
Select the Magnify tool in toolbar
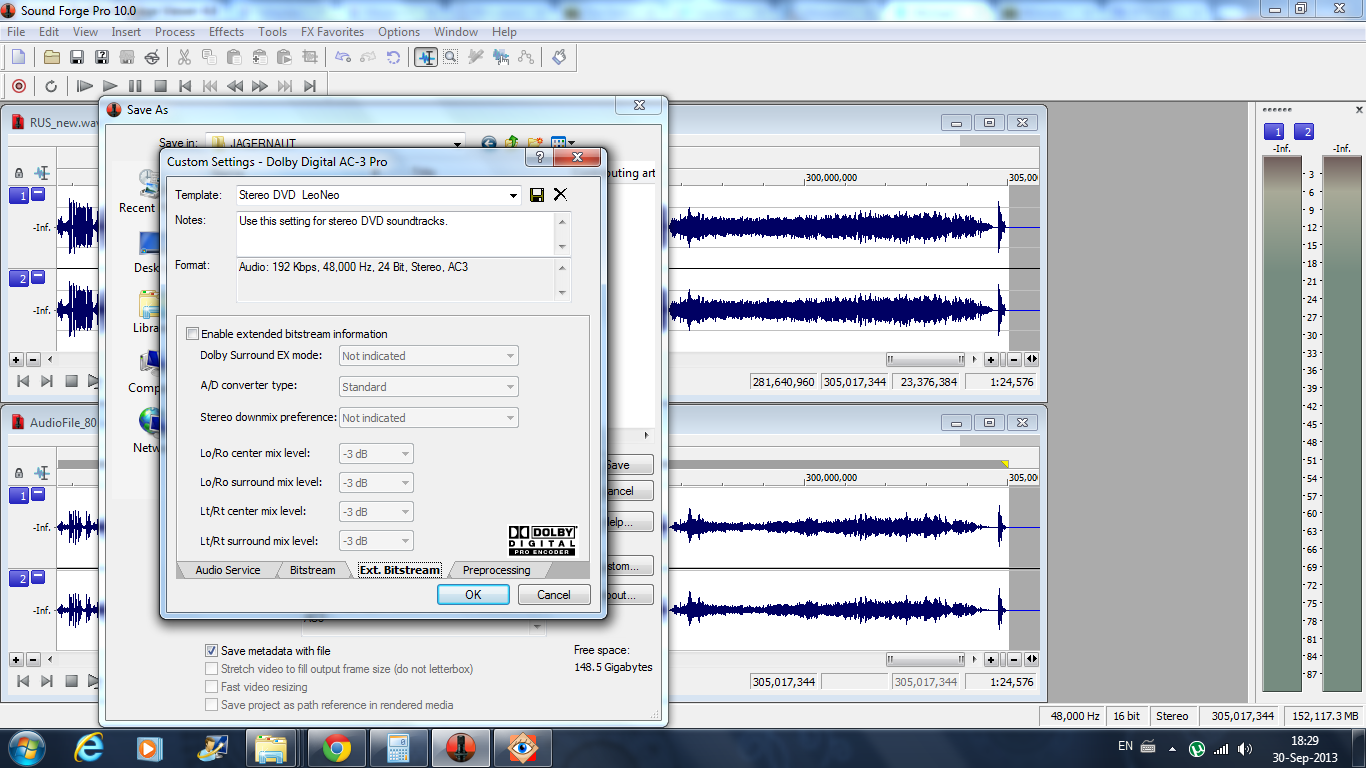(x=451, y=58)
